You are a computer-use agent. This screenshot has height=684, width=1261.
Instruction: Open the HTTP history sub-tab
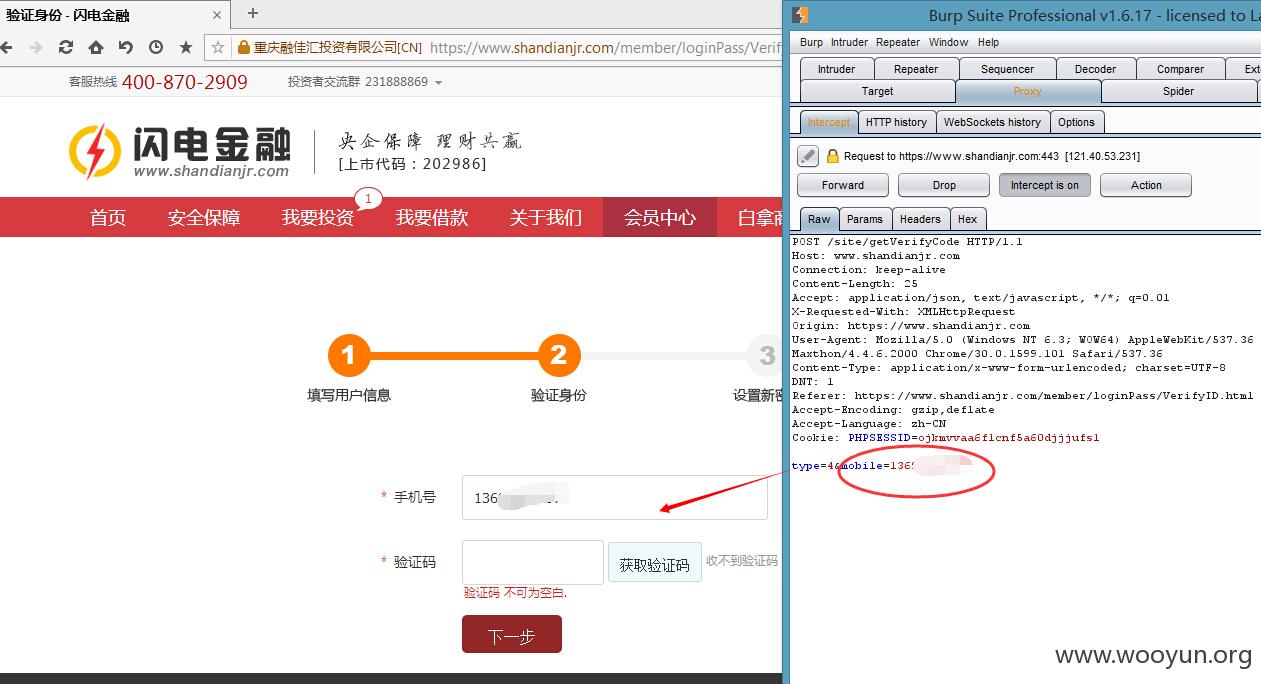point(896,122)
